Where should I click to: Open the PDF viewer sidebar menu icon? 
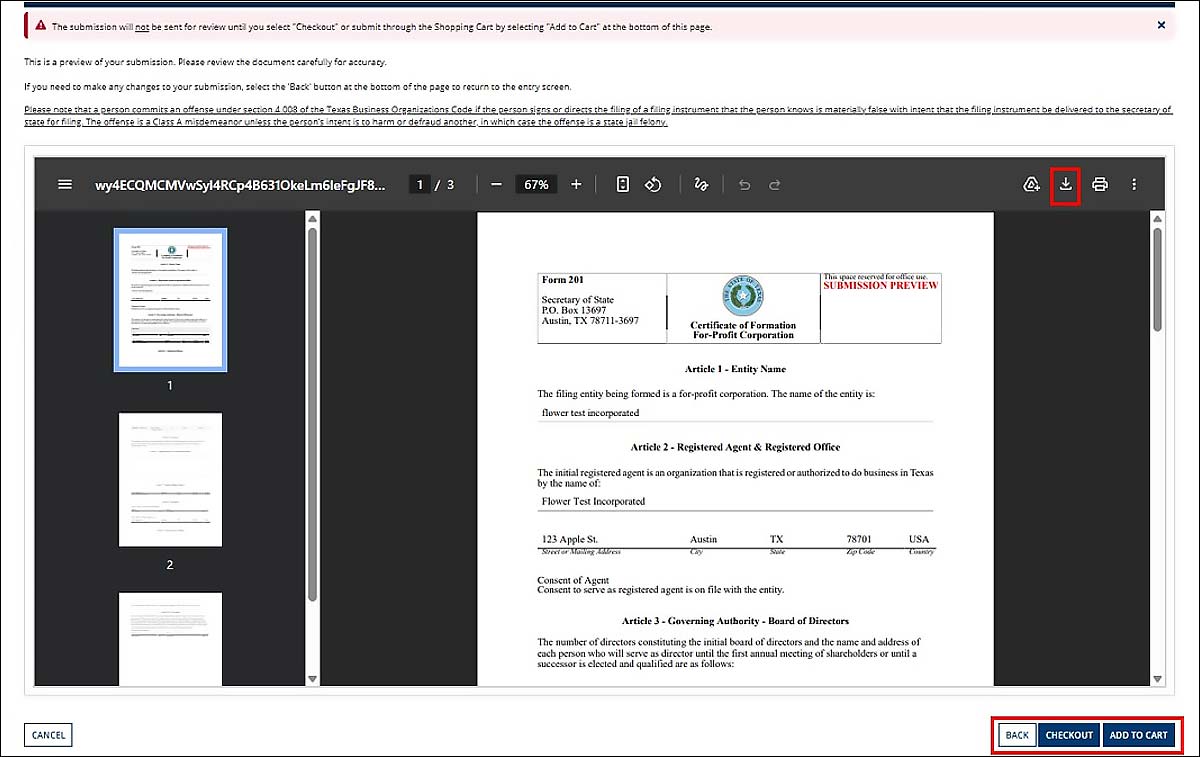(x=65, y=185)
